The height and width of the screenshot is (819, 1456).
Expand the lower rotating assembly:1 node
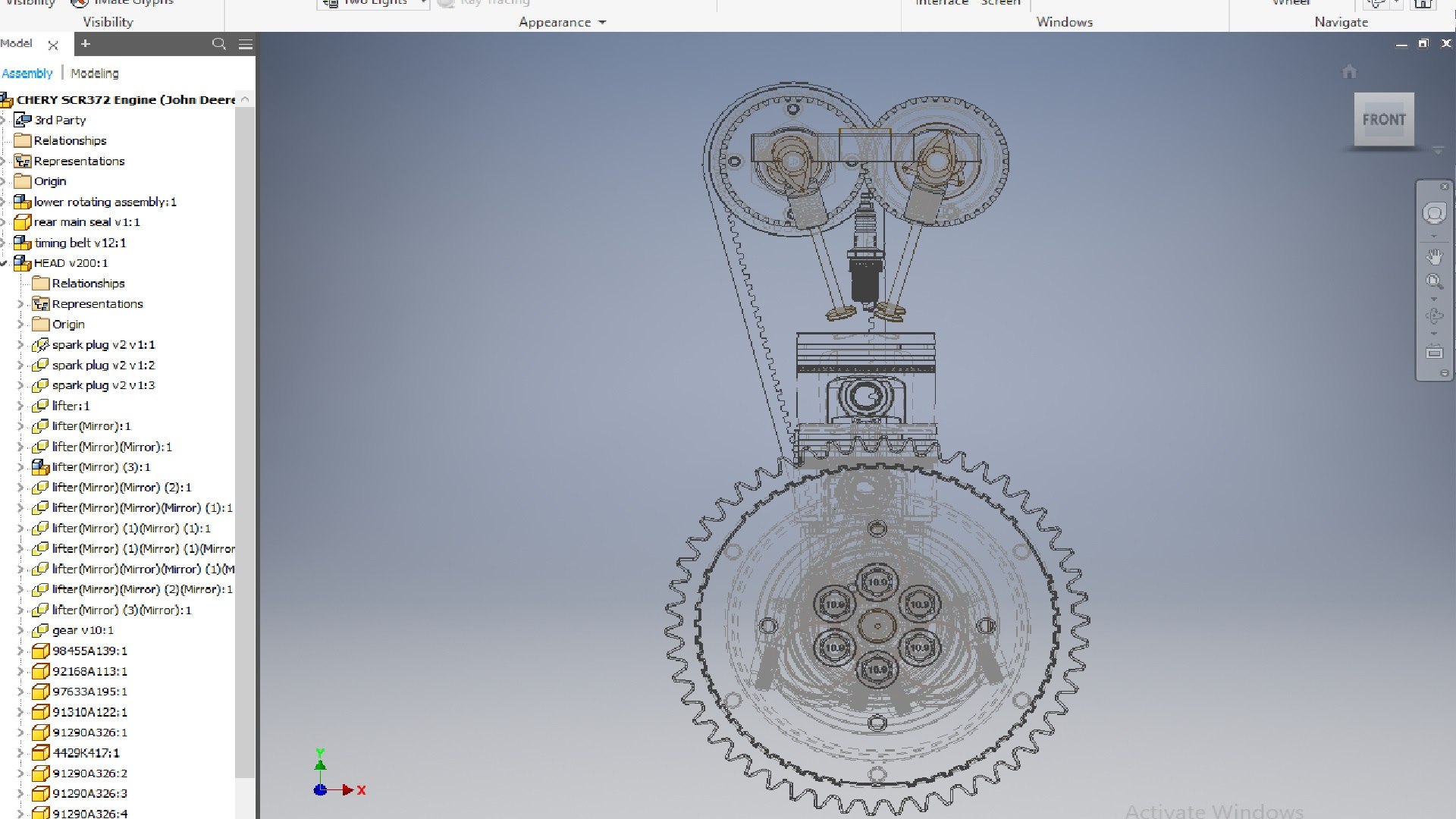[4, 202]
